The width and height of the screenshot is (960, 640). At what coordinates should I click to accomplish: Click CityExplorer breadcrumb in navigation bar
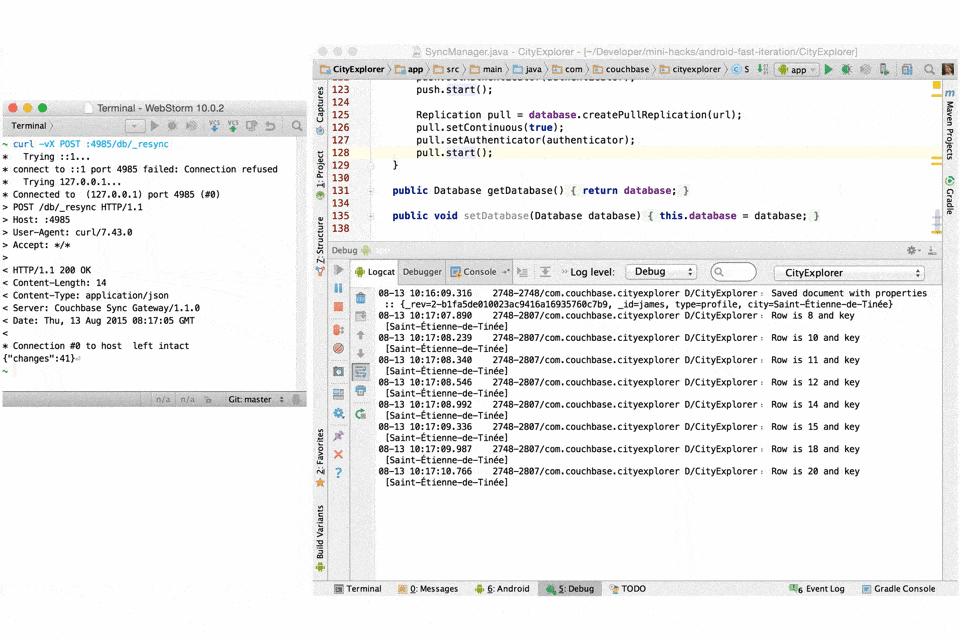pos(352,69)
